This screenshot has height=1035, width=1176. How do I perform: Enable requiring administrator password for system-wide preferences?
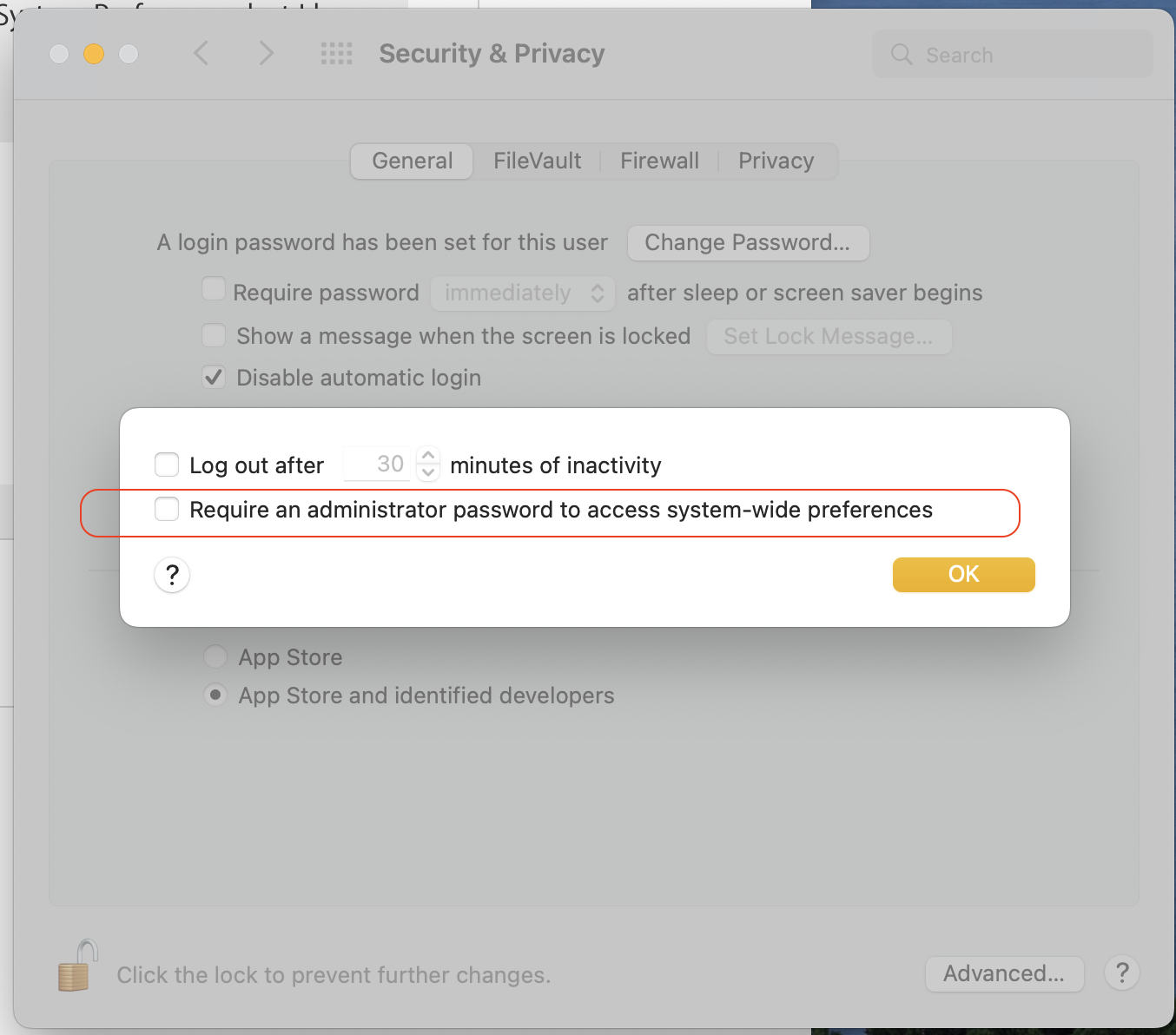(x=167, y=510)
